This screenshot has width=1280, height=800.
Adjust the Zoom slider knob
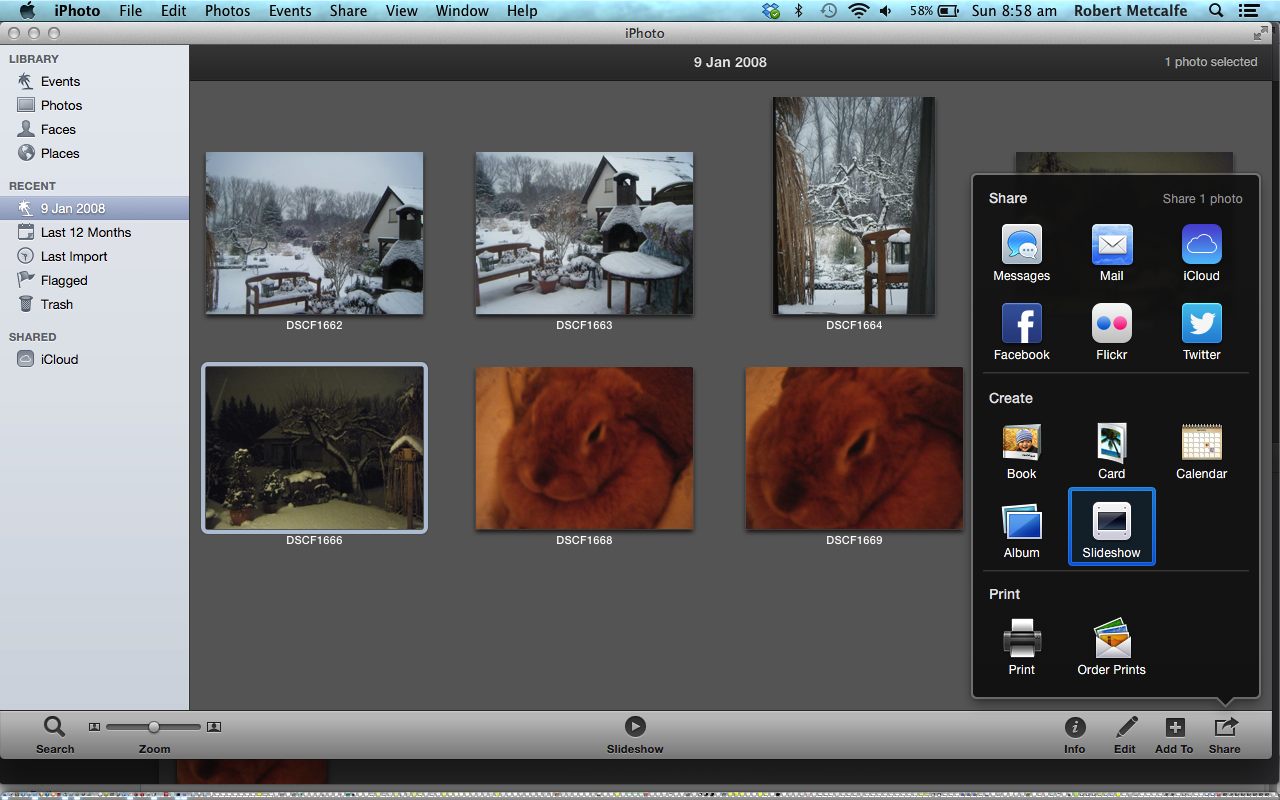(153, 727)
